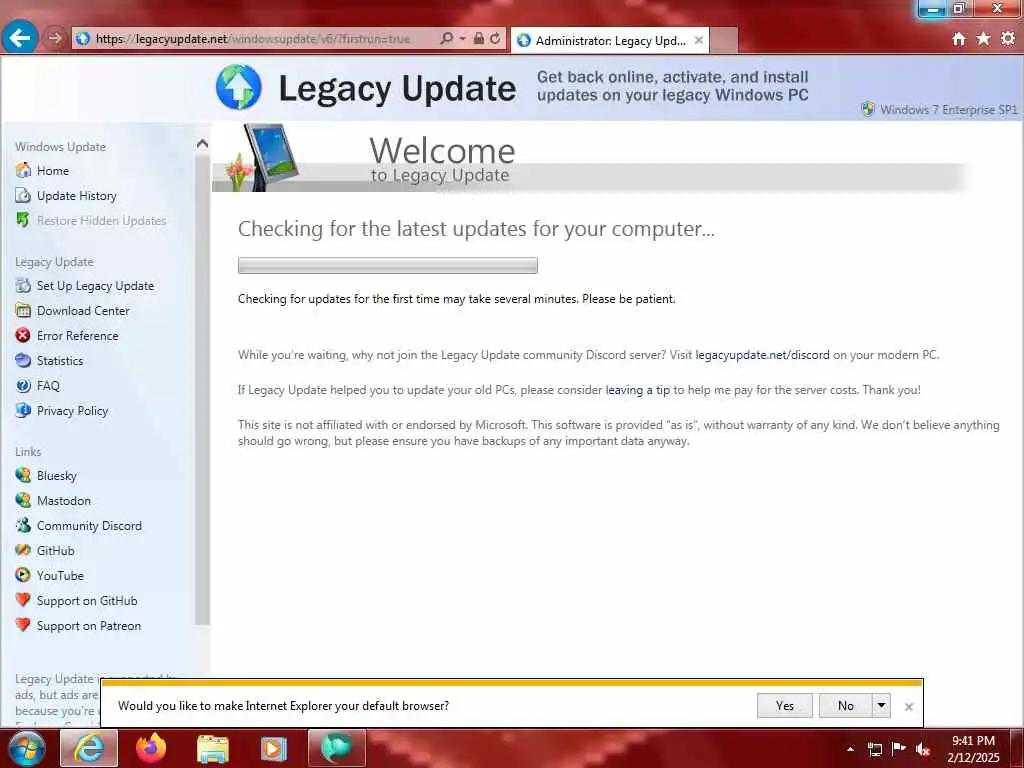1024x768 pixels.
Task: Click the Restore Hidden Updates icon
Action: [23, 220]
